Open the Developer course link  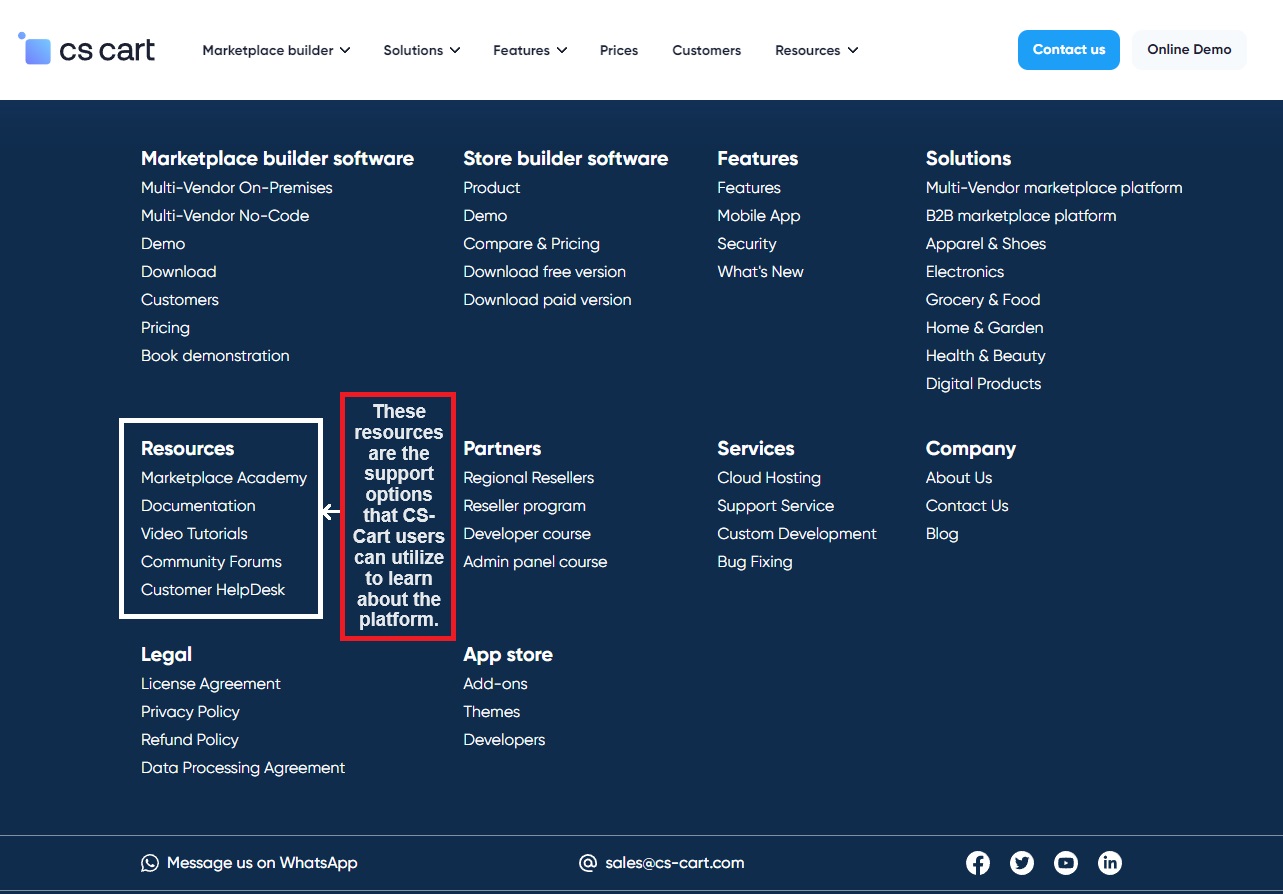click(x=527, y=534)
